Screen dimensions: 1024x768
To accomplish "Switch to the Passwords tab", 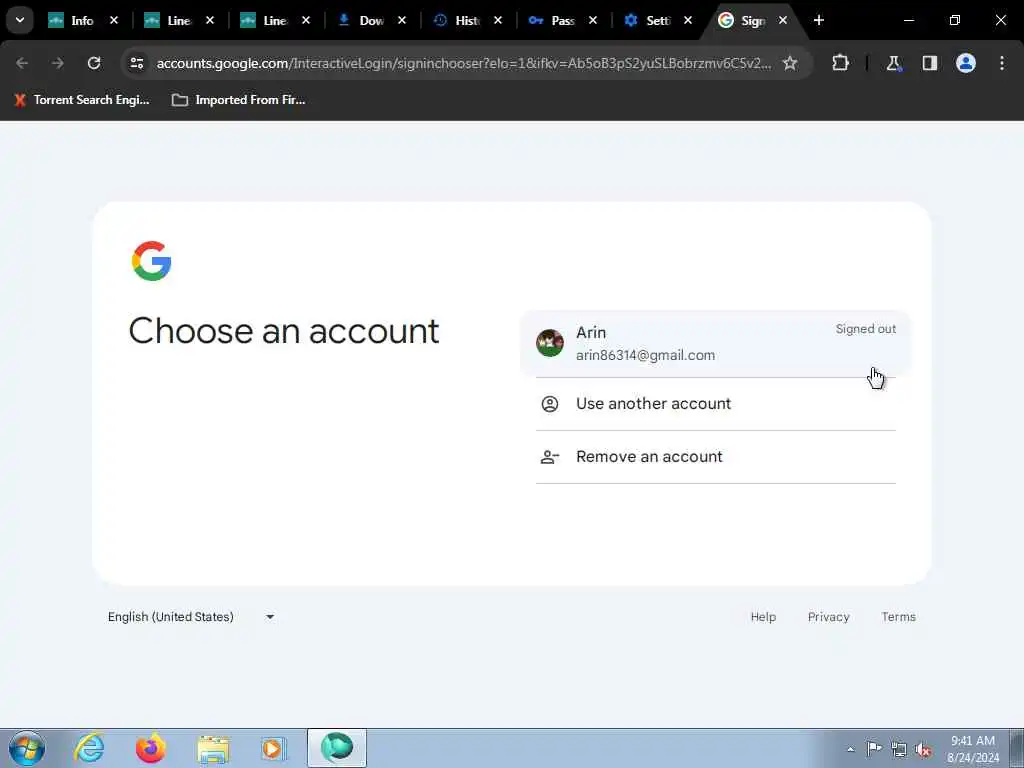I will coord(552,20).
